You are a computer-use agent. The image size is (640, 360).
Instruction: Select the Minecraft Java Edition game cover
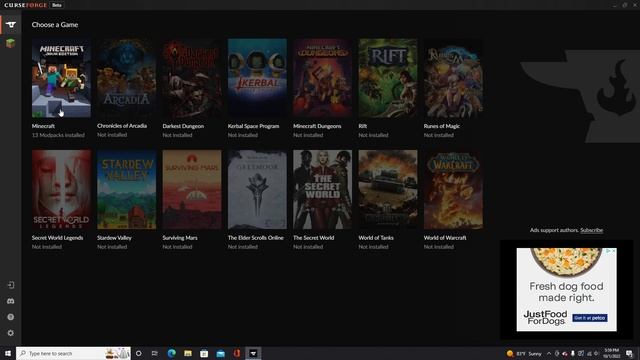coord(61,78)
